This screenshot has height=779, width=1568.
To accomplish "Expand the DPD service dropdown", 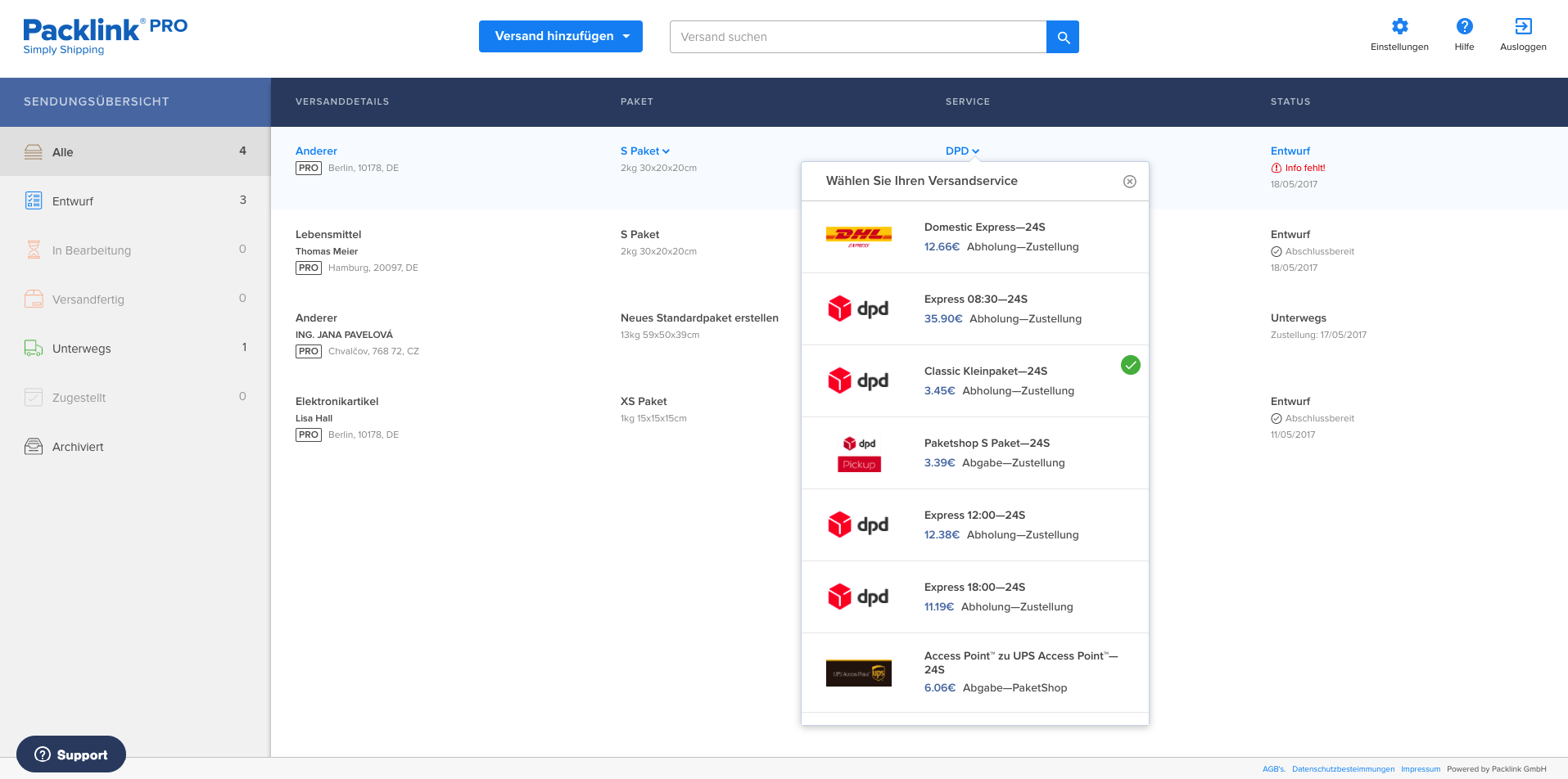I will click(962, 151).
